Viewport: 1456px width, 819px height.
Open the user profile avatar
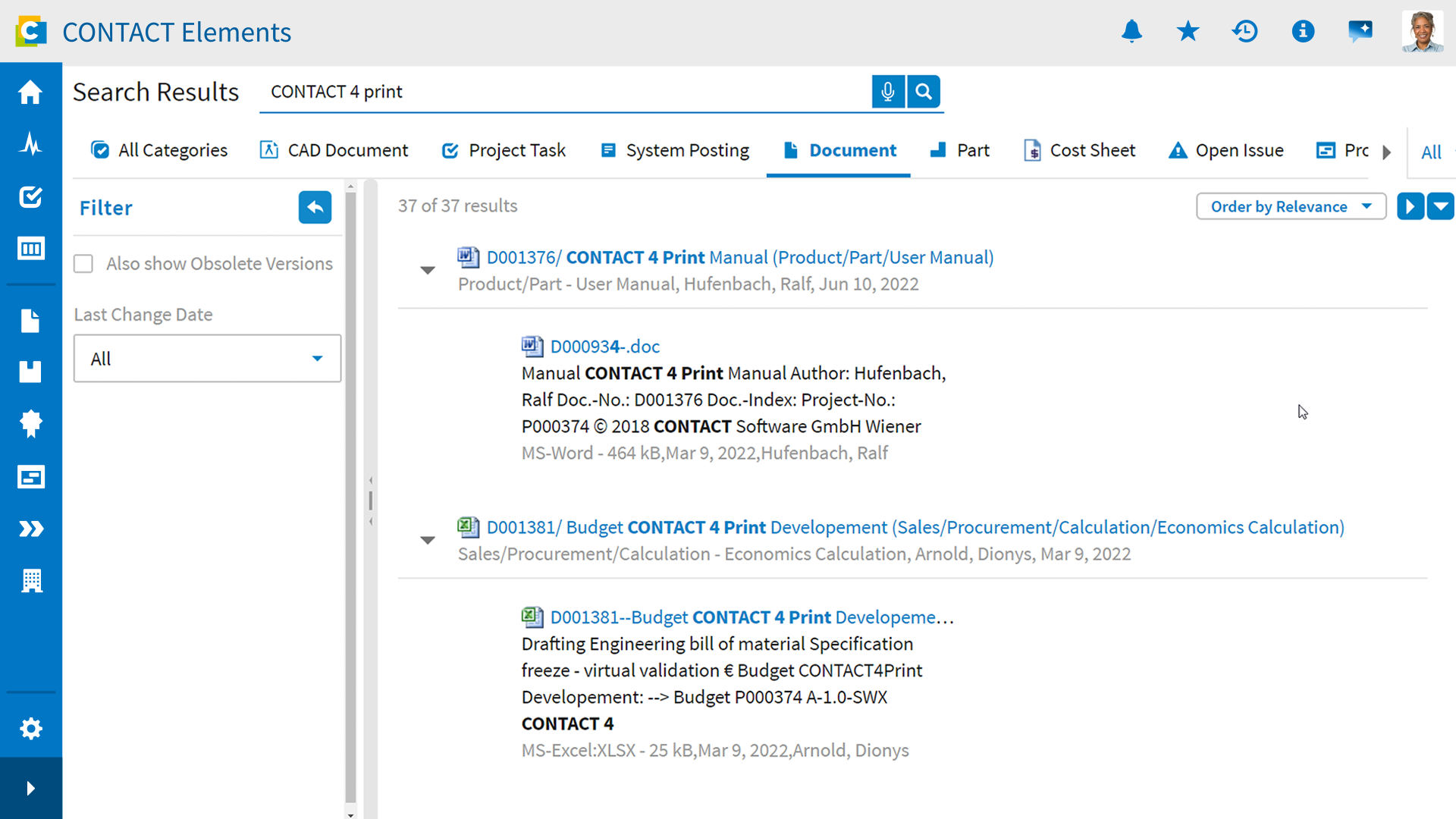point(1422,32)
